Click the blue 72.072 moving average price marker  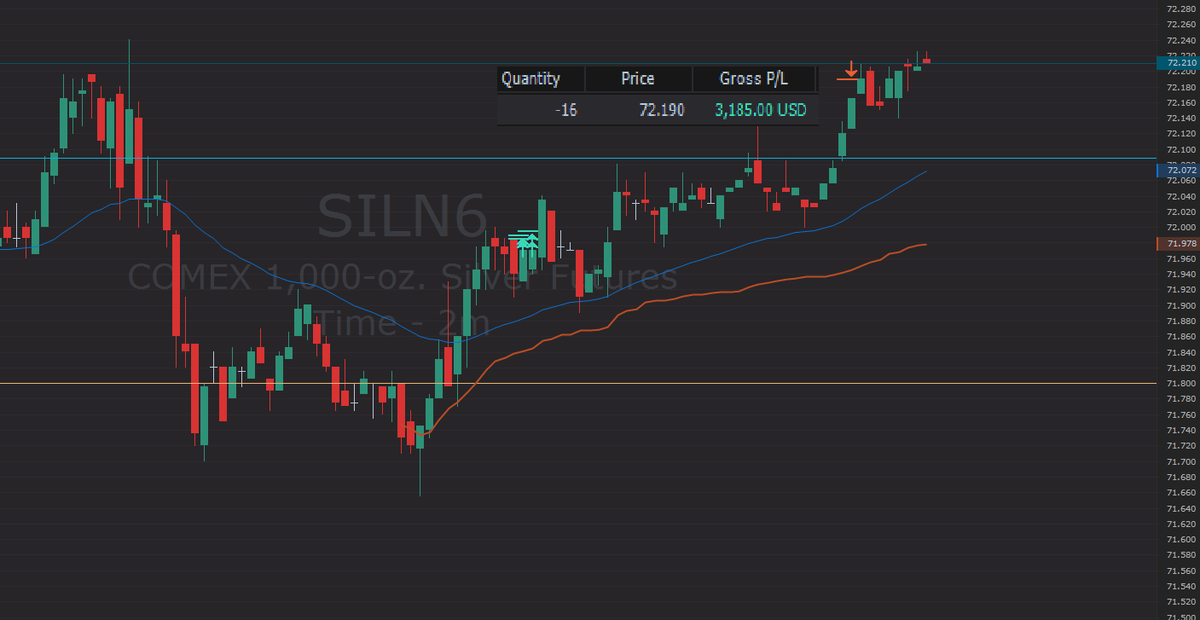[1180, 171]
